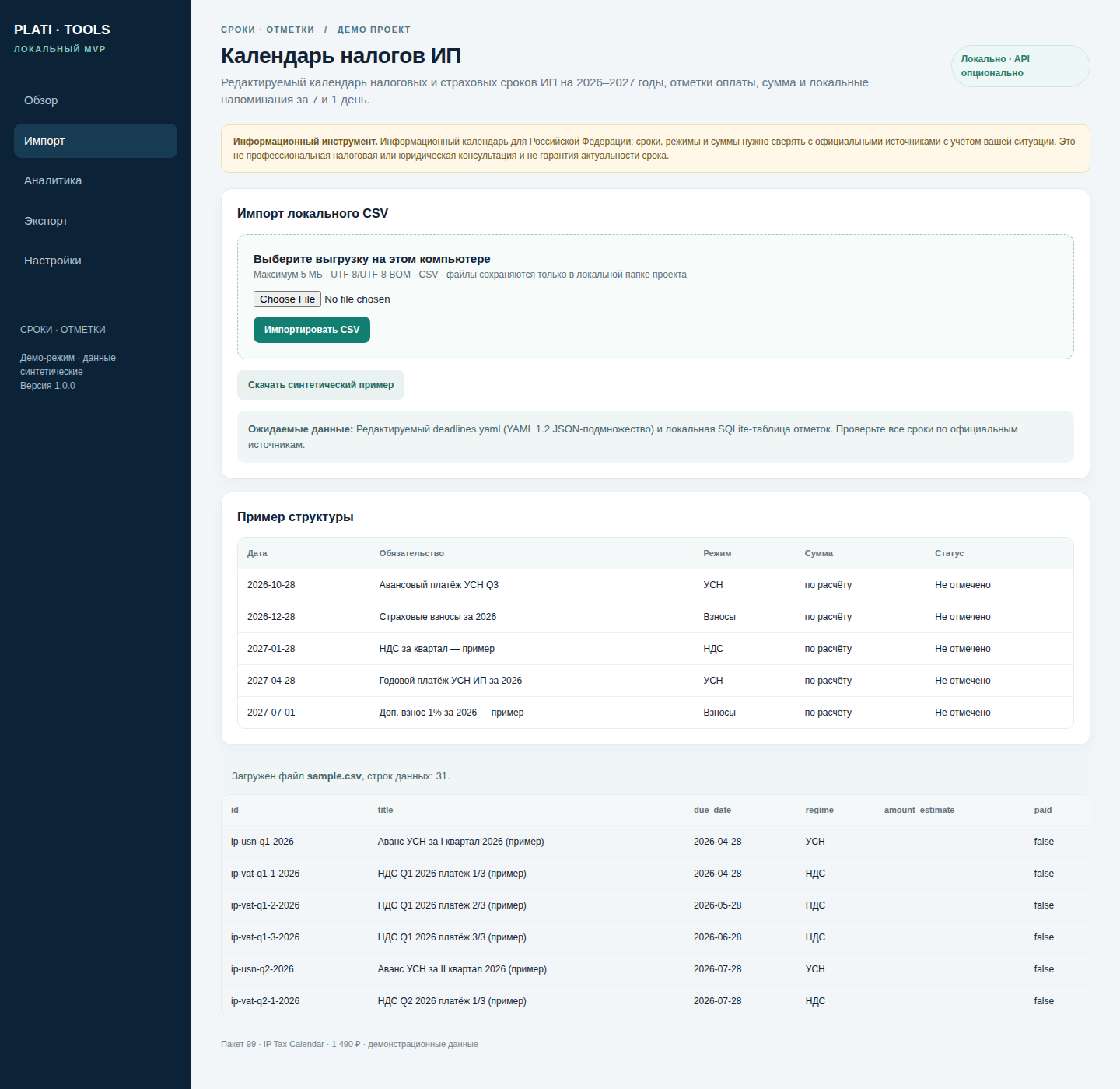Viewport: 1120px width, 1089px height.
Task: Click the СРОКИ · ОТМЕТКИ breadcrumb
Action: click(x=268, y=30)
